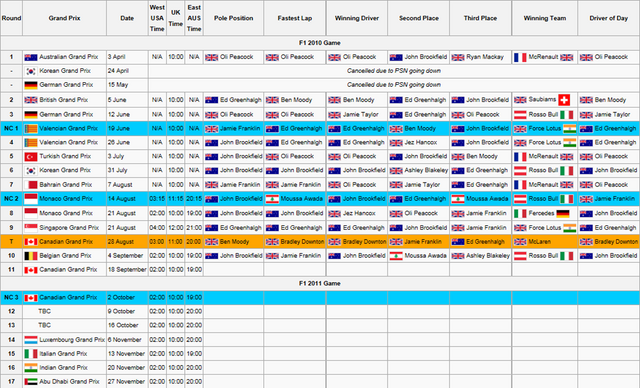Click Jez Hancox in the Winning Driver column

tap(359, 213)
